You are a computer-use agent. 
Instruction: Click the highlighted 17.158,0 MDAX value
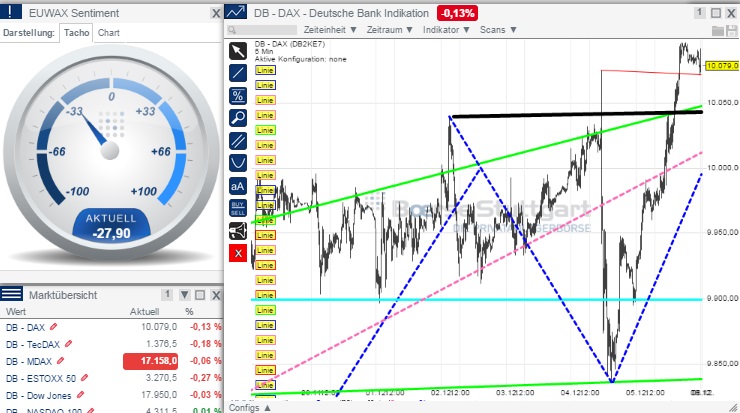[x=151, y=361]
